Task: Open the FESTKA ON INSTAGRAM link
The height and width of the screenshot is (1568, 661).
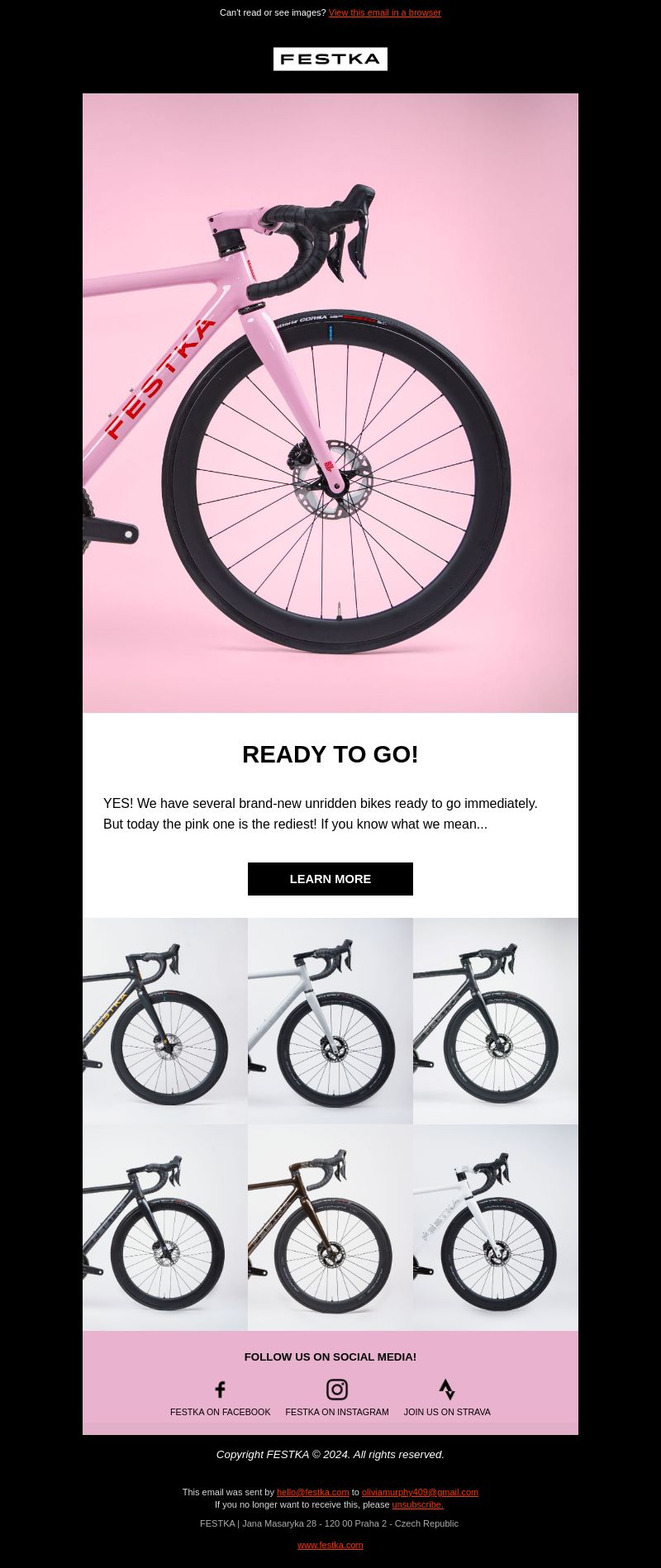Action: pyautogui.click(x=337, y=1412)
